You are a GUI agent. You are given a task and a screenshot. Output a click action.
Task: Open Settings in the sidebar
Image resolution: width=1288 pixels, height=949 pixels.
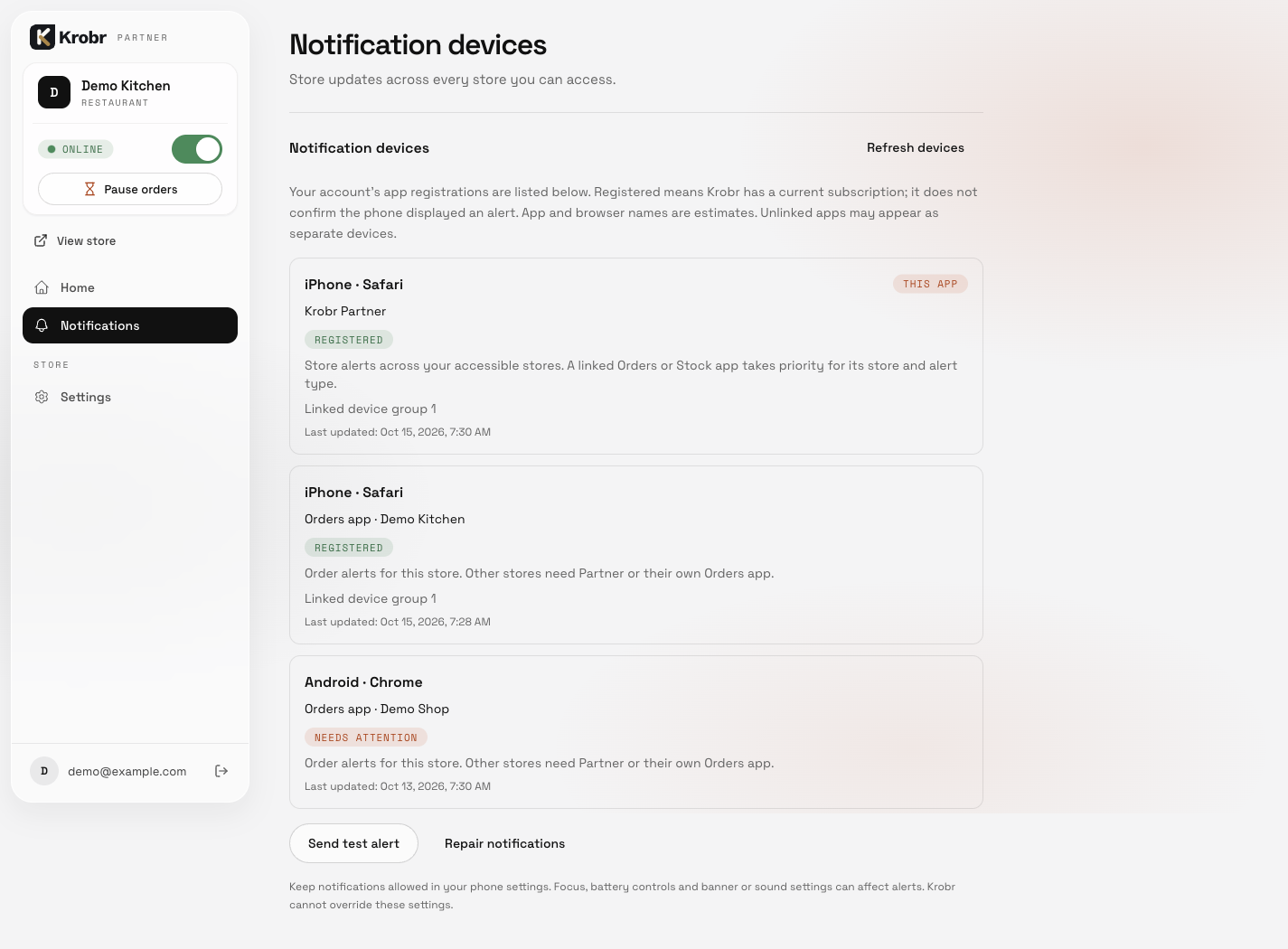(130, 397)
